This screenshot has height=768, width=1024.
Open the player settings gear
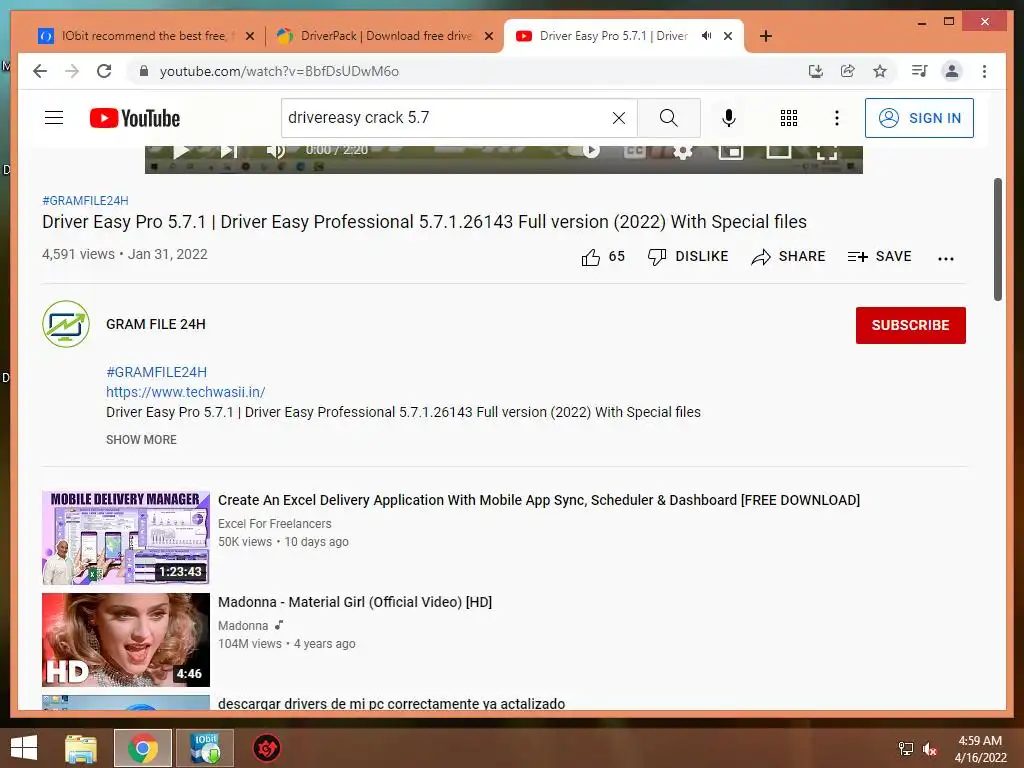click(682, 152)
